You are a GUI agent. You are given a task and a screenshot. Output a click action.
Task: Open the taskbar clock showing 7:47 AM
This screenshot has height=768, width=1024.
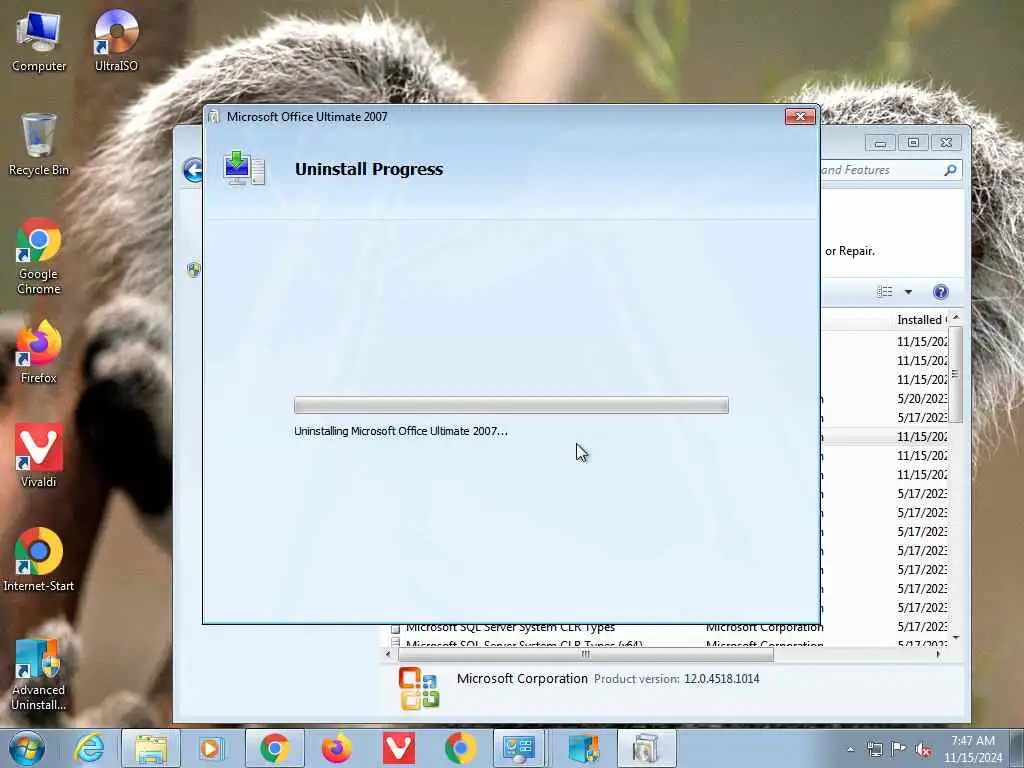pos(973,749)
